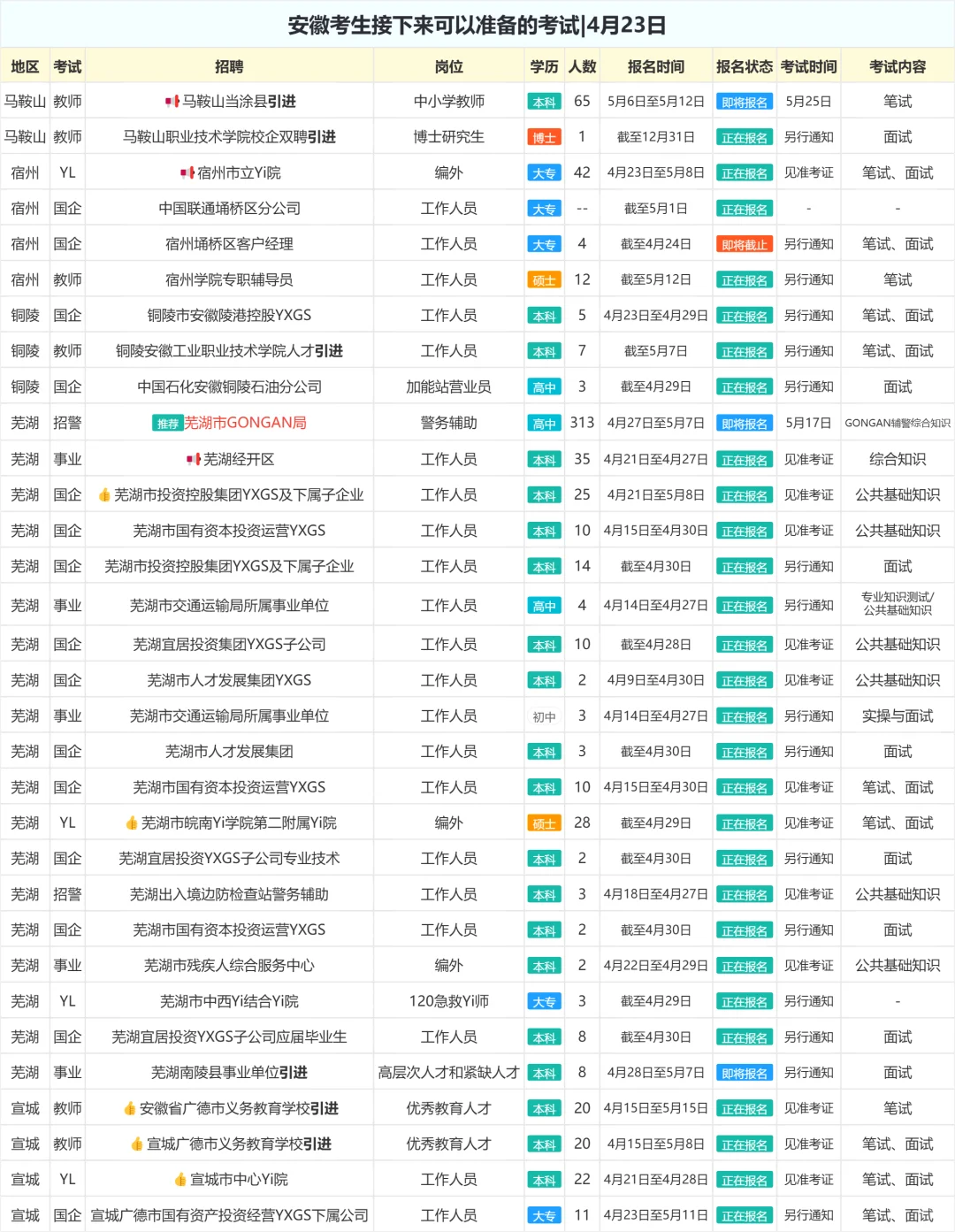955x1232 pixels.
Task: Click the 初中 tag in the 芜湖市交通运输局 row
Action: [544, 715]
